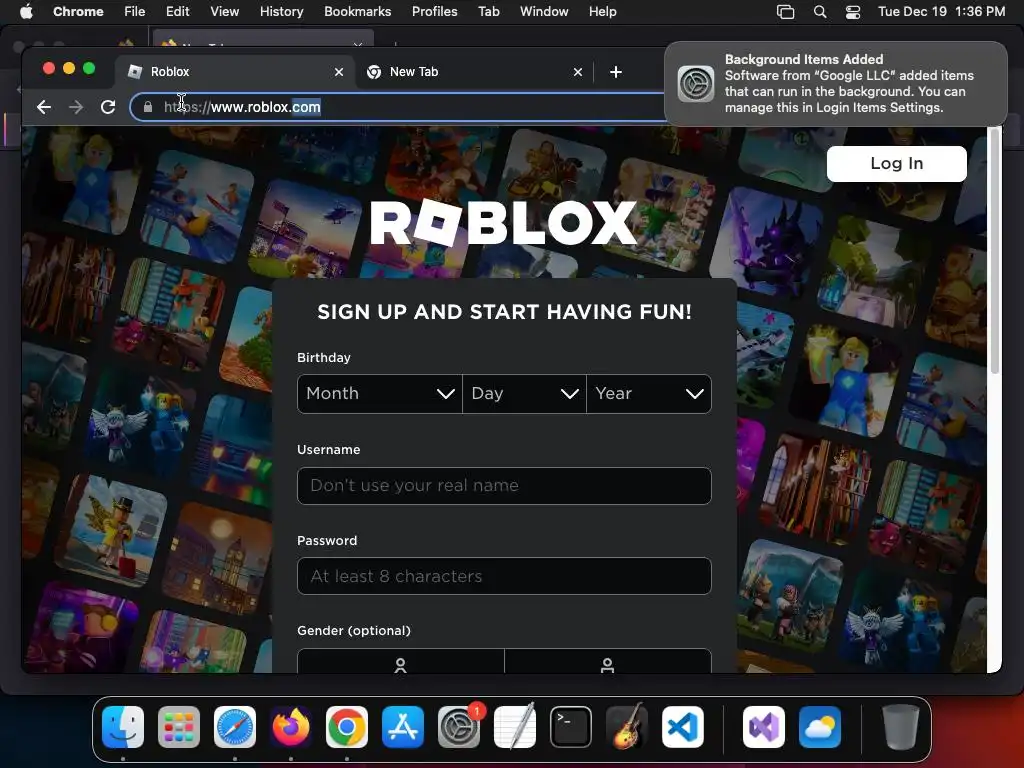Open the Apple menu

26,12
